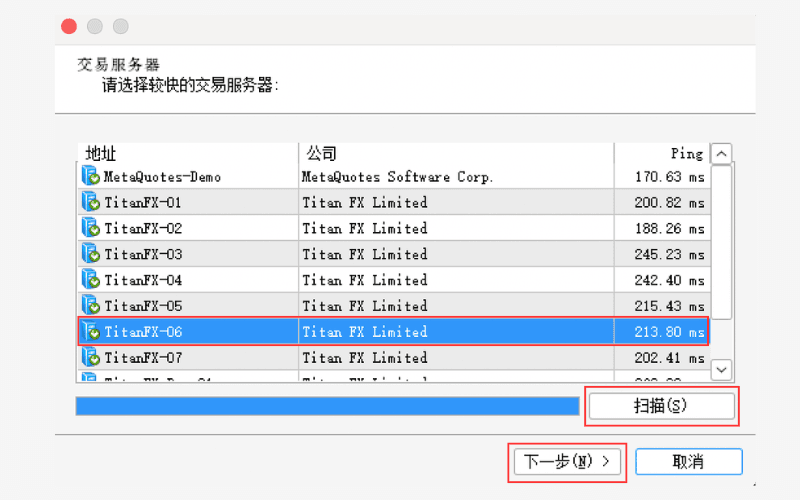This screenshot has height=500, width=800.
Task: Select the TitanFX-02 server address
Action: (x=143, y=229)
